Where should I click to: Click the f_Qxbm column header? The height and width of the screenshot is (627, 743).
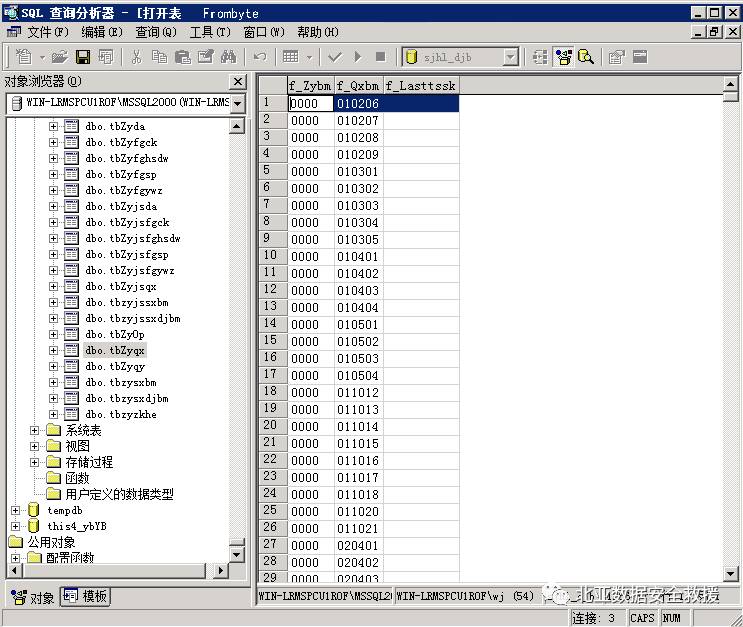point(359,85)
